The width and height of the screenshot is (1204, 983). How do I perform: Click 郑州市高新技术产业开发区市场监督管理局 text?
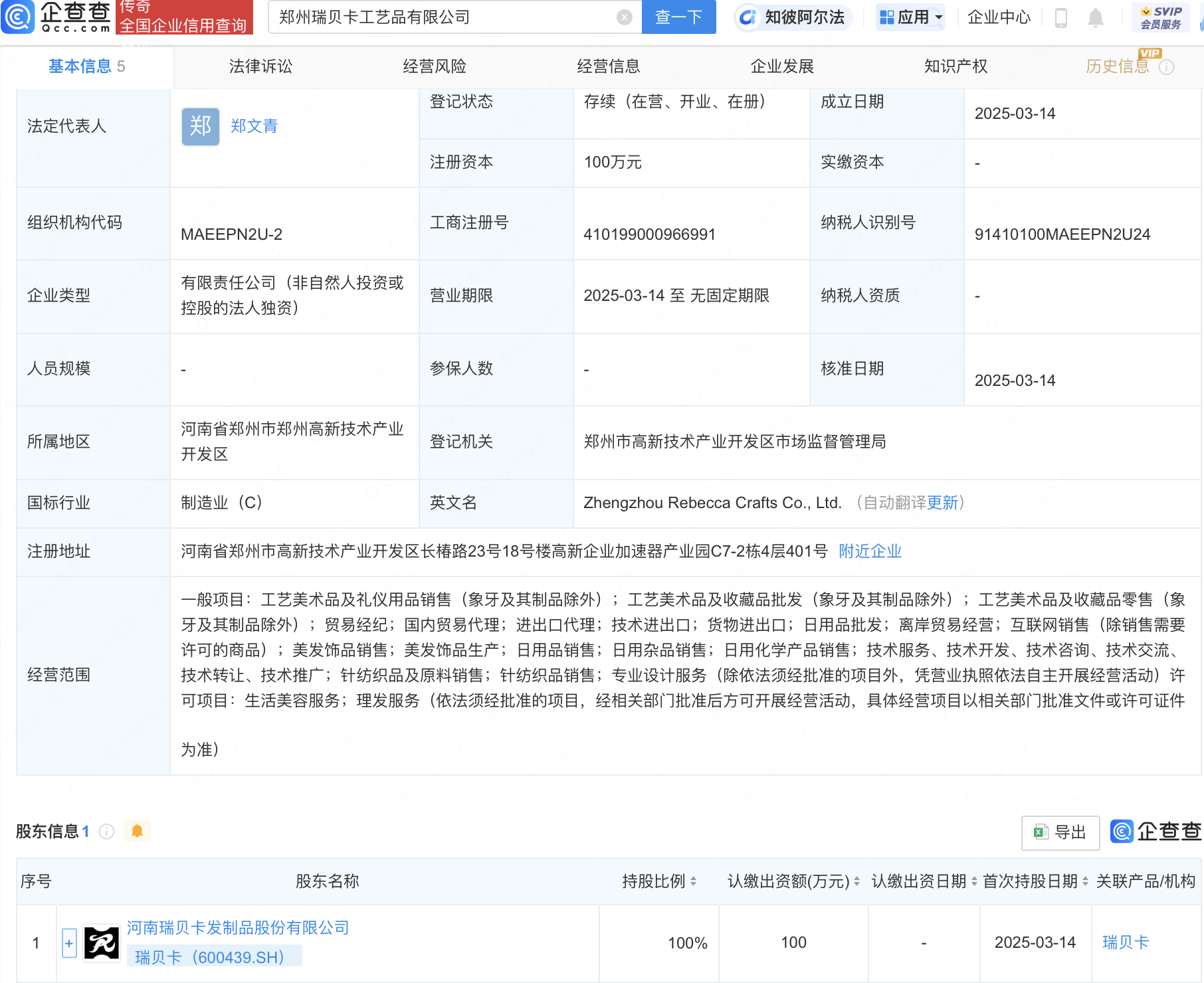click(735, 442)
